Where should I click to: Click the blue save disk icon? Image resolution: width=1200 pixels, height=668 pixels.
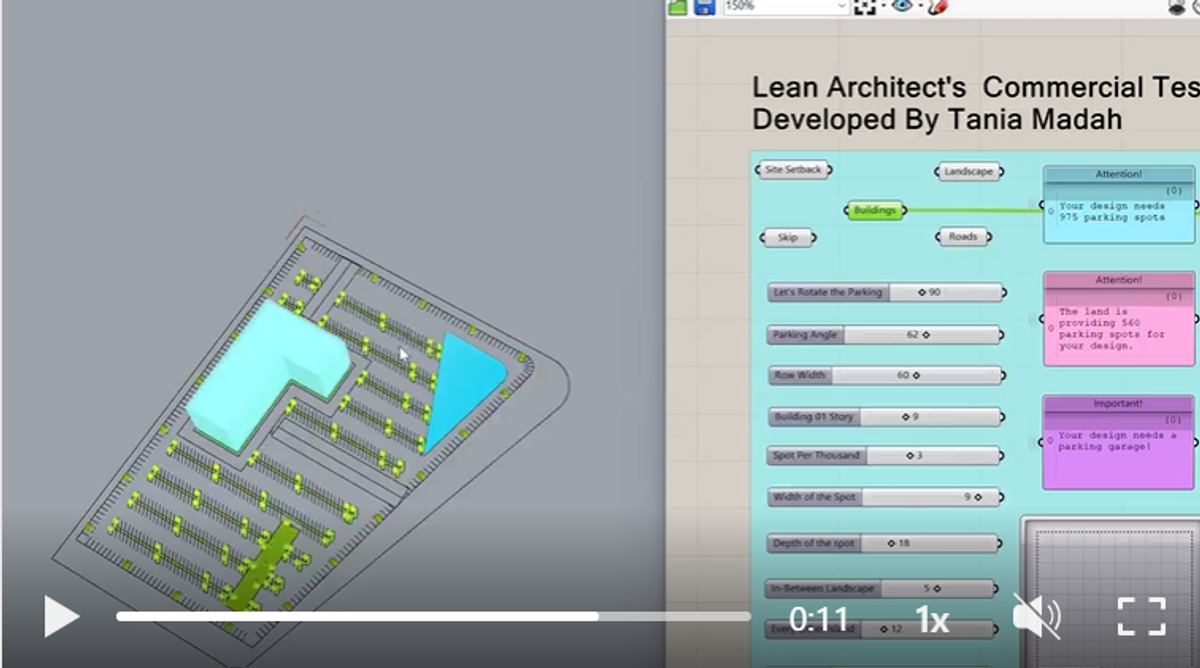[704, 6]
